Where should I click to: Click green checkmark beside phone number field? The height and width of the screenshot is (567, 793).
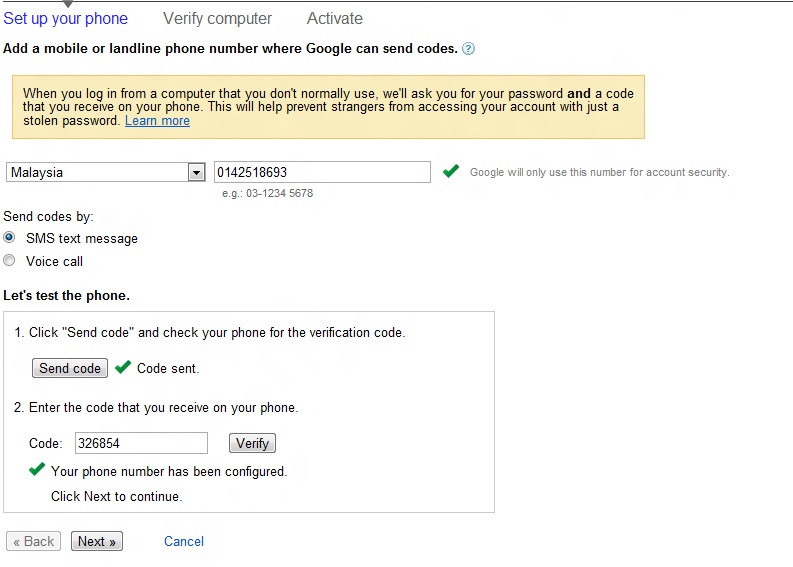coord(452,171)
